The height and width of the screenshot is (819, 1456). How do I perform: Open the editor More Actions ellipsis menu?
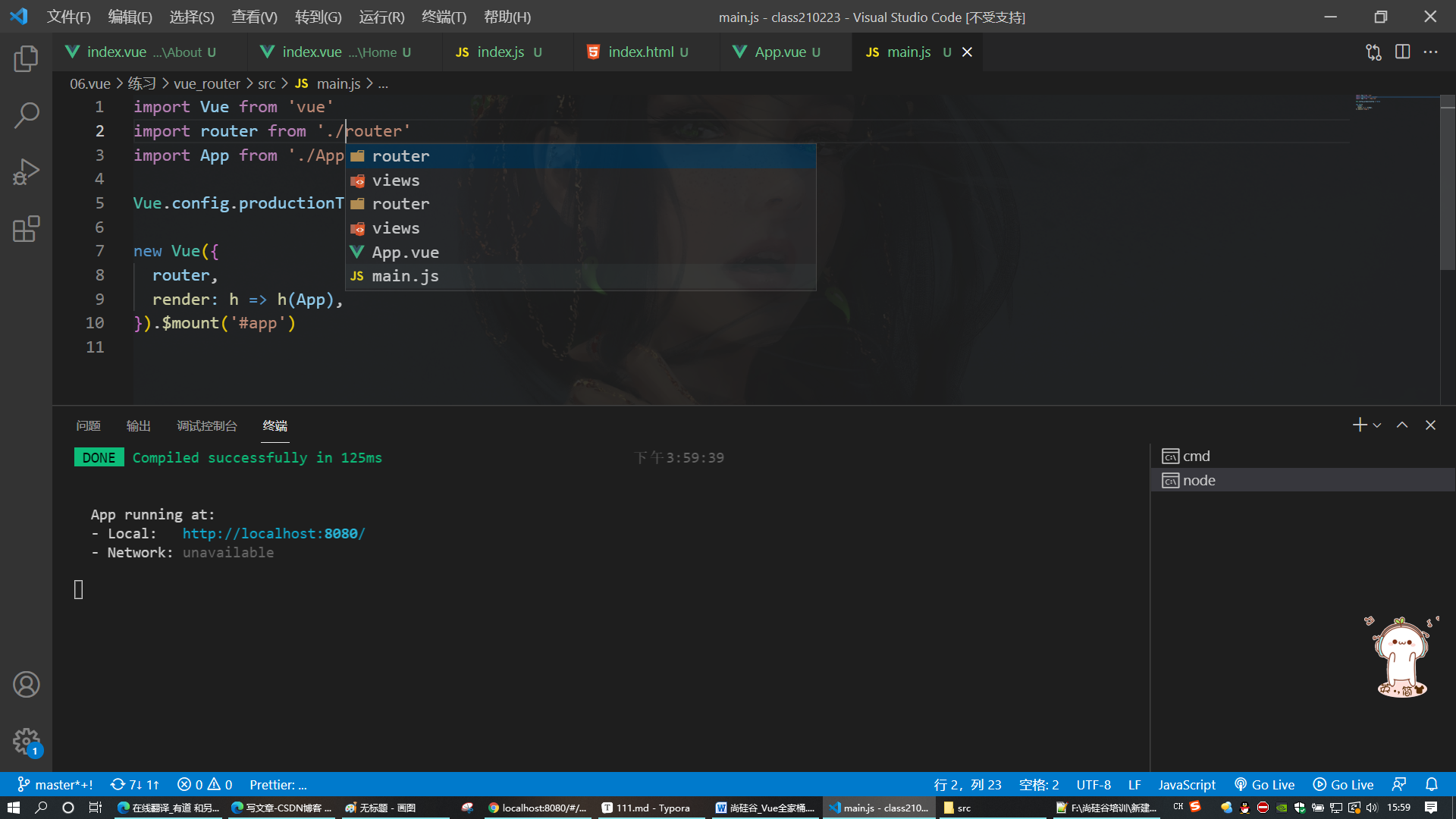tap(1430, 52)
